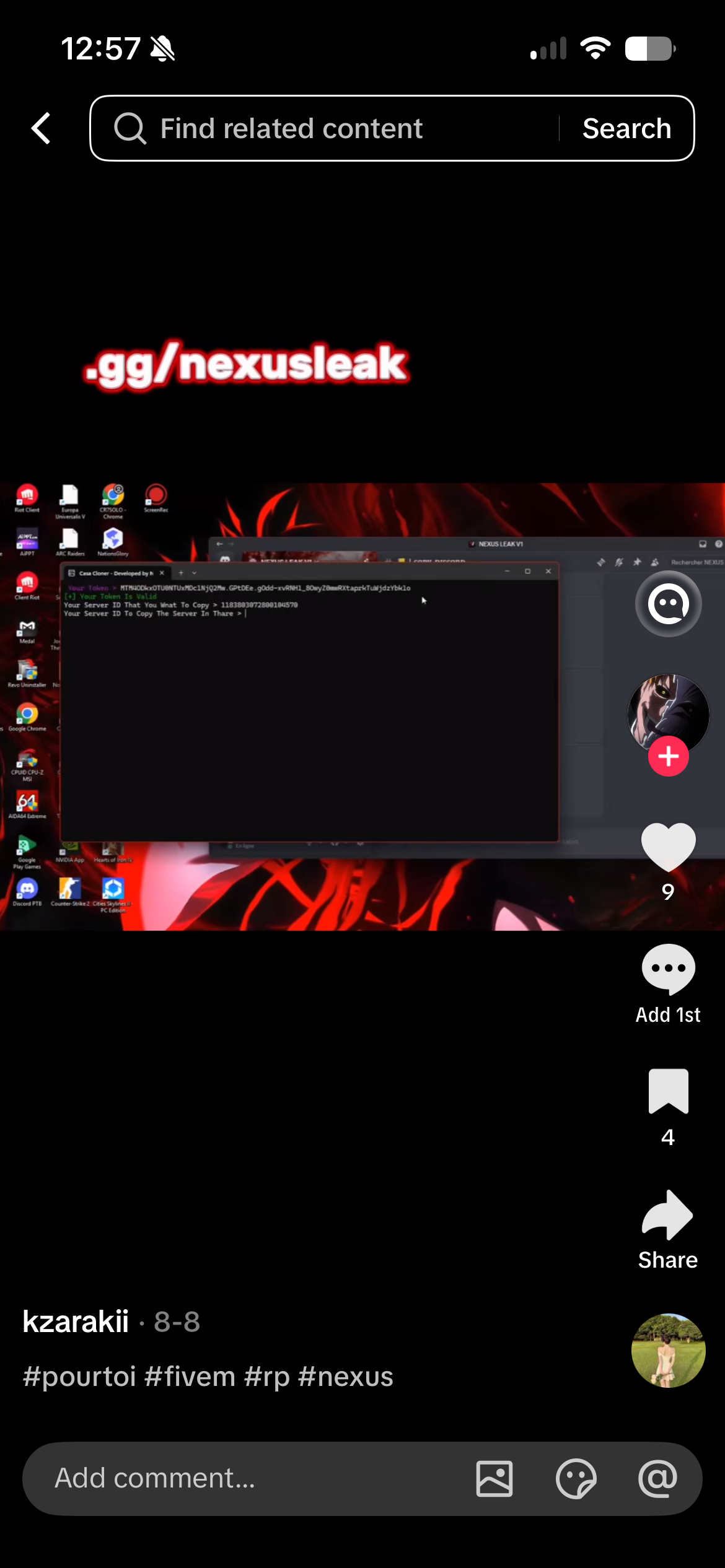Open the AI face search icon
The width and height of the screenshot is (725, 1568).
tap(668, 604)
